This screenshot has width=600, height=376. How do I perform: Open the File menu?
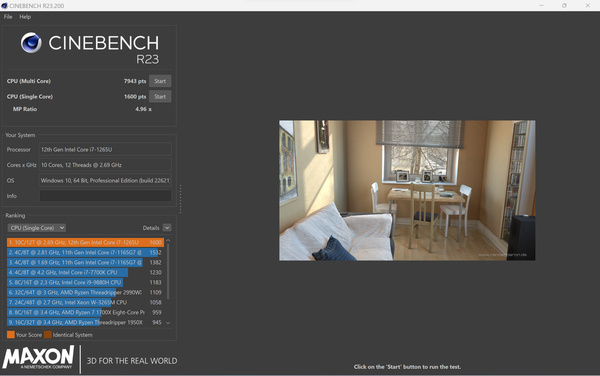click(8, 17)
